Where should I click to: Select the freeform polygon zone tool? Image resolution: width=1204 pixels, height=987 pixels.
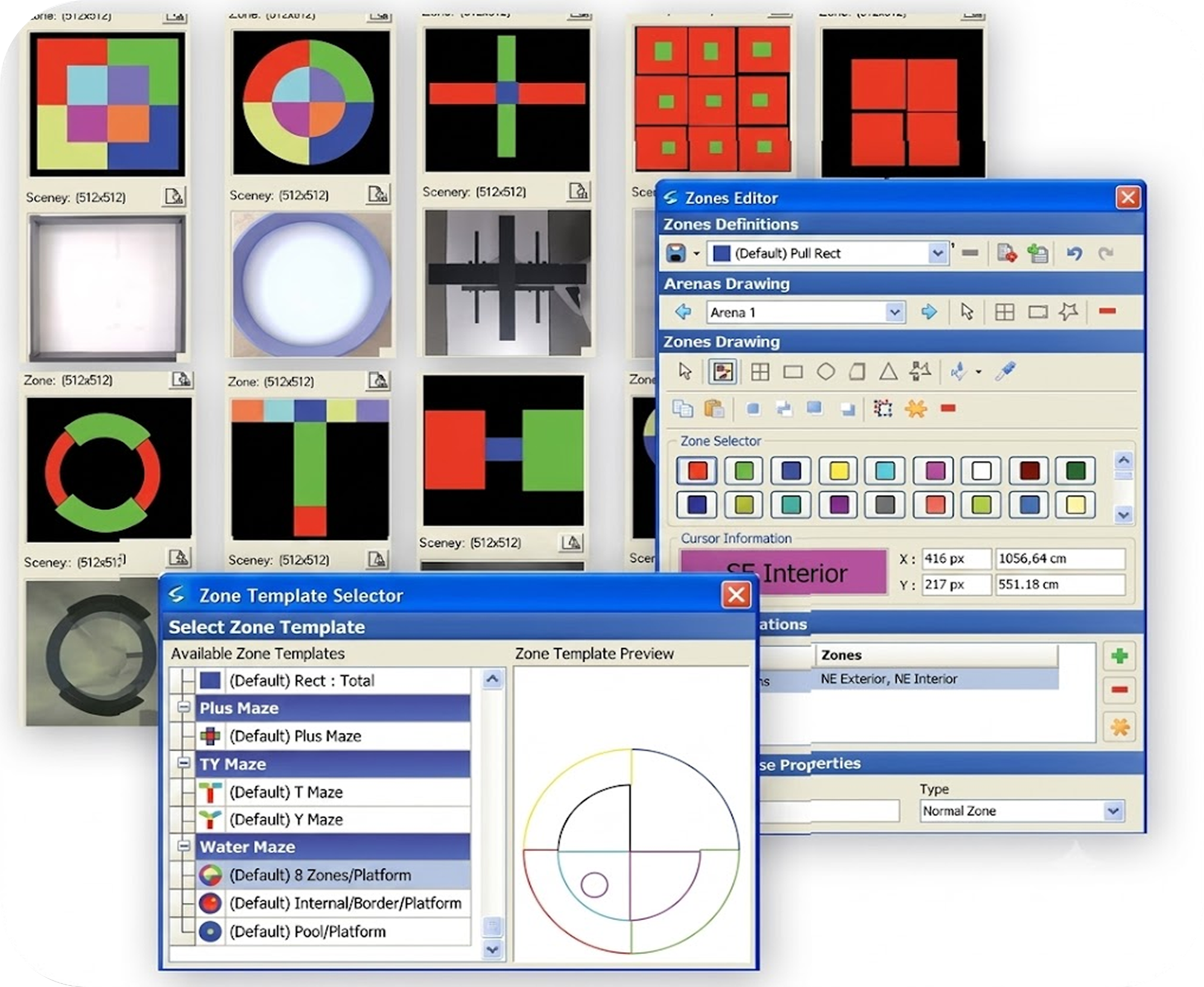point(920,371)
